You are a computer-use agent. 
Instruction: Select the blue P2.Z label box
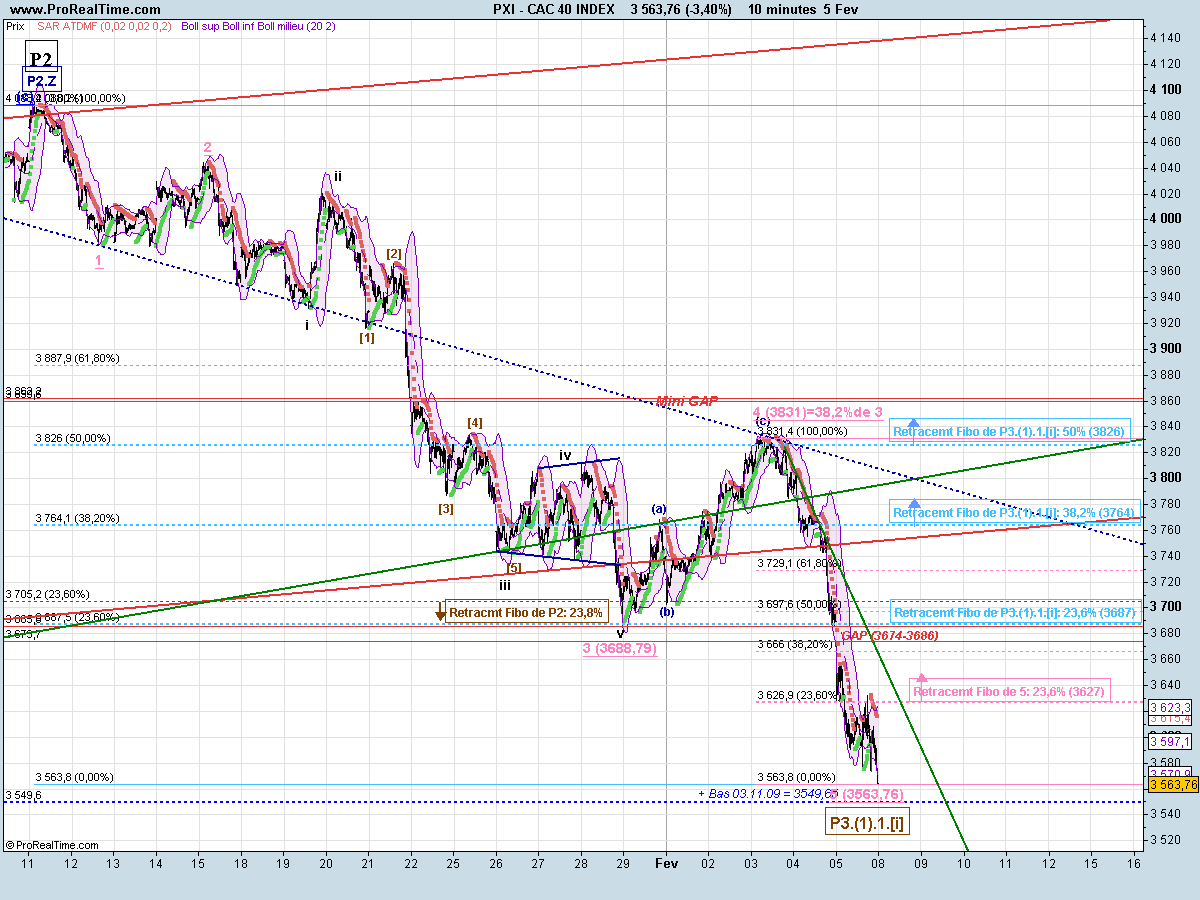tap(42, 80)
